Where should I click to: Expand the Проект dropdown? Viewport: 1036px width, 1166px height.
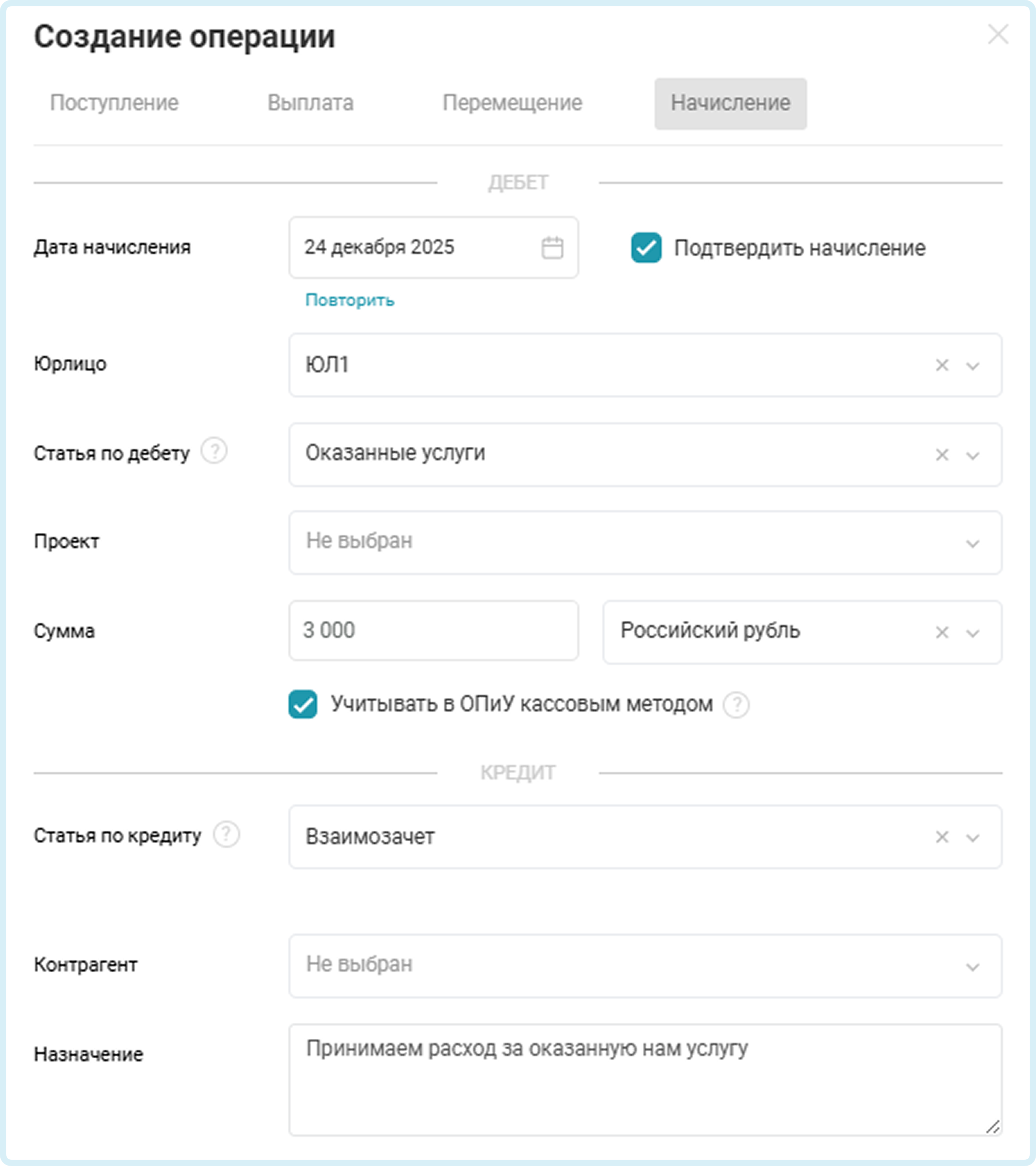pos(972,543)
